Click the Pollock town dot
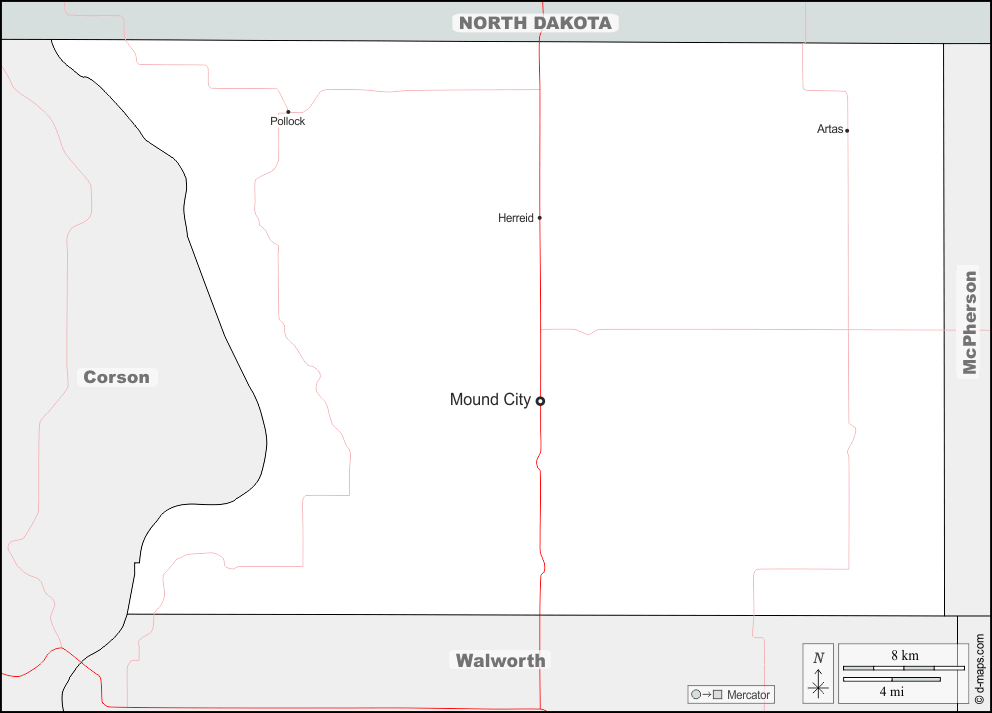 (288, 112)
